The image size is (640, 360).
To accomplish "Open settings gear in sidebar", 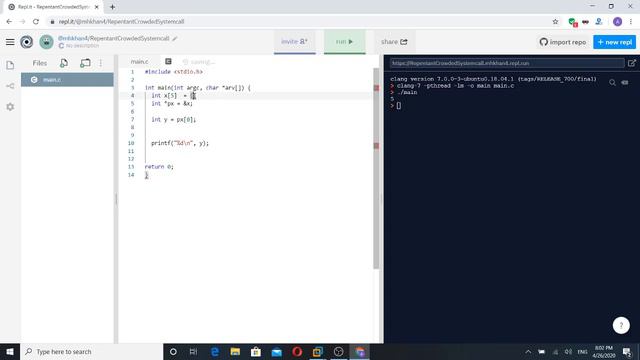I will pos(10,107).
